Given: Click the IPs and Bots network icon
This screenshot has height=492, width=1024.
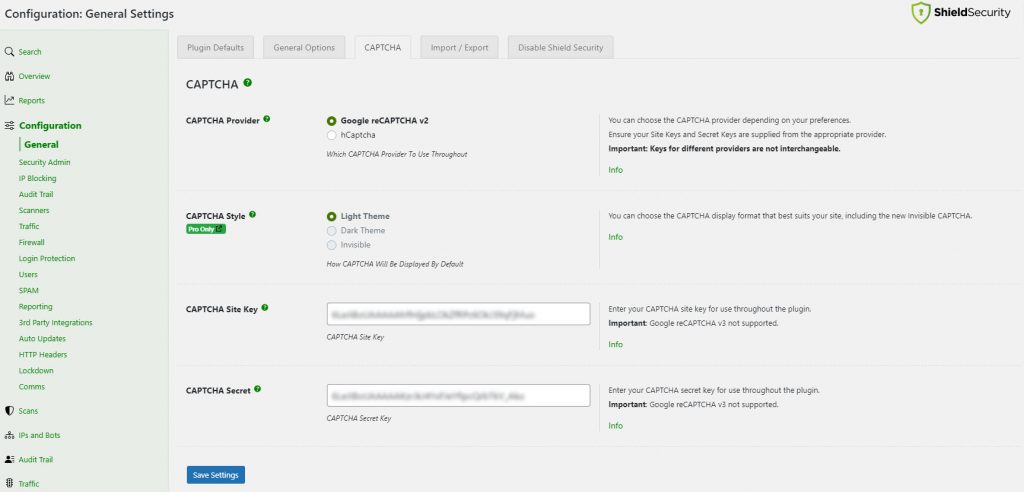Looking at the screenshot, I should click(9, 435).
